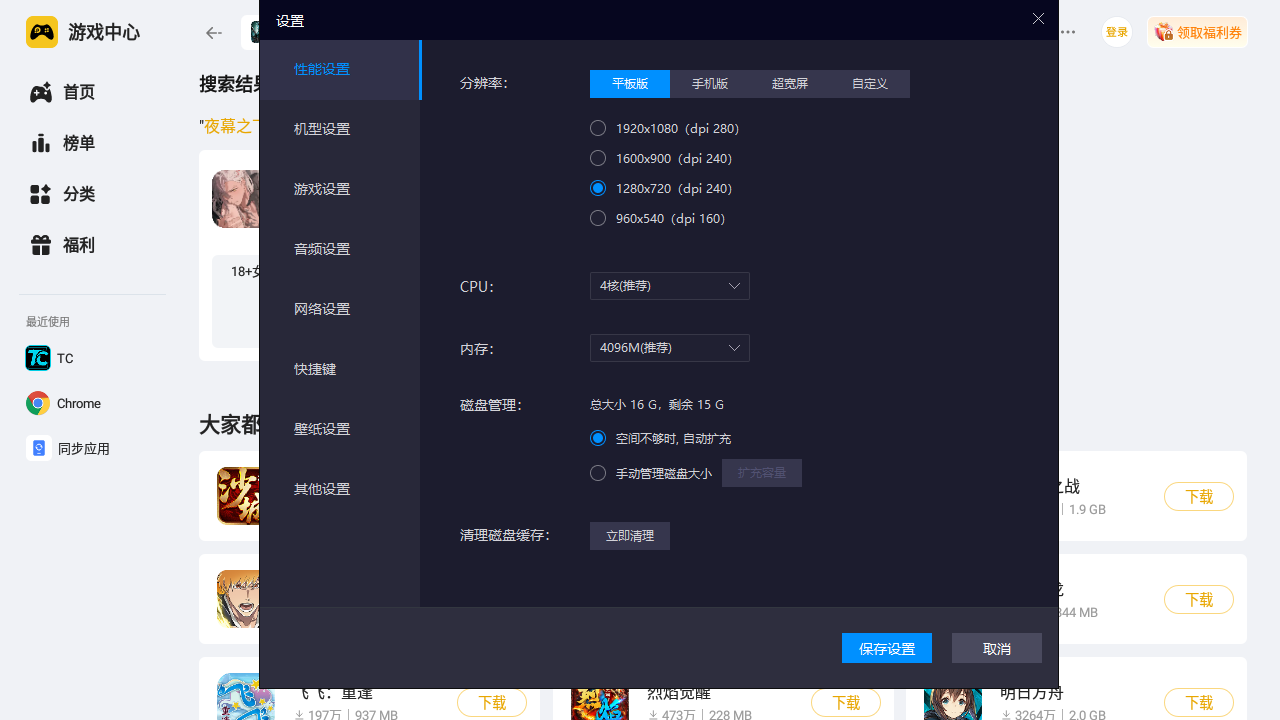The height and width of the screenshot is (720, 1280).
Task: Switch resolution mode to 手机版
Action: (x=710, y=84)
